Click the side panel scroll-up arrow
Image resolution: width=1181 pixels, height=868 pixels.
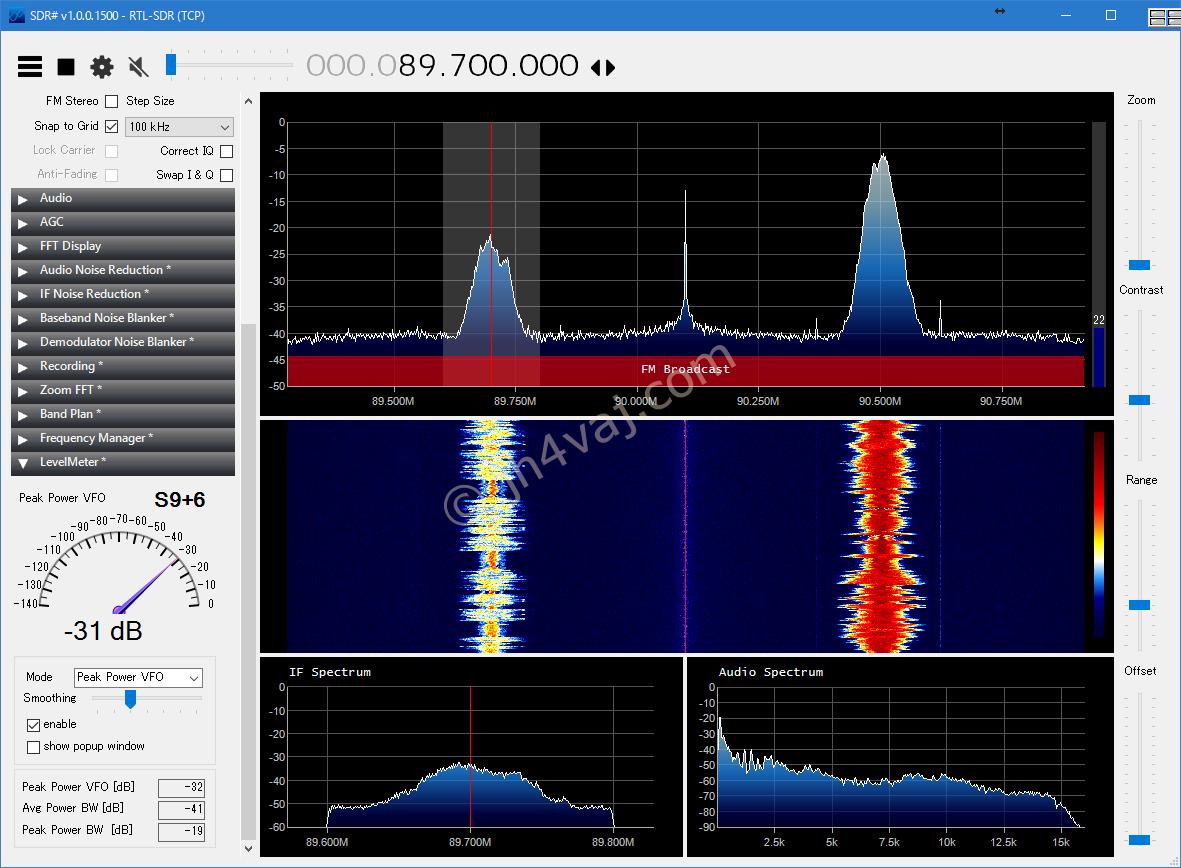click(x=249, y=101)
